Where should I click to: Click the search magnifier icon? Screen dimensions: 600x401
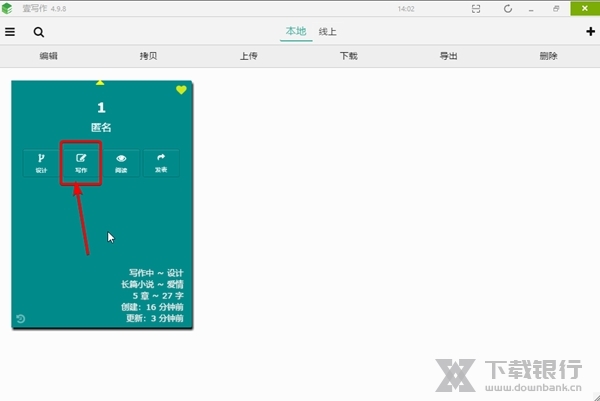tap(38, 32)
